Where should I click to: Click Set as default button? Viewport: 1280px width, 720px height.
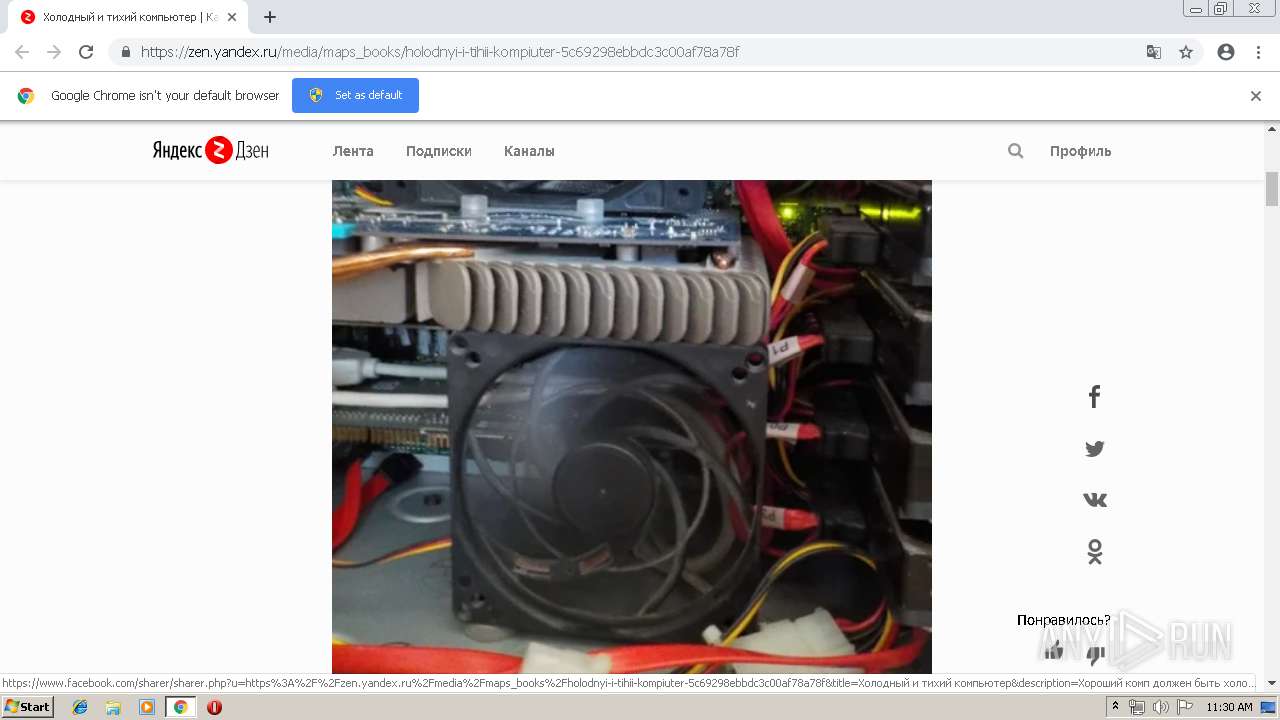(x=355, y=96)
